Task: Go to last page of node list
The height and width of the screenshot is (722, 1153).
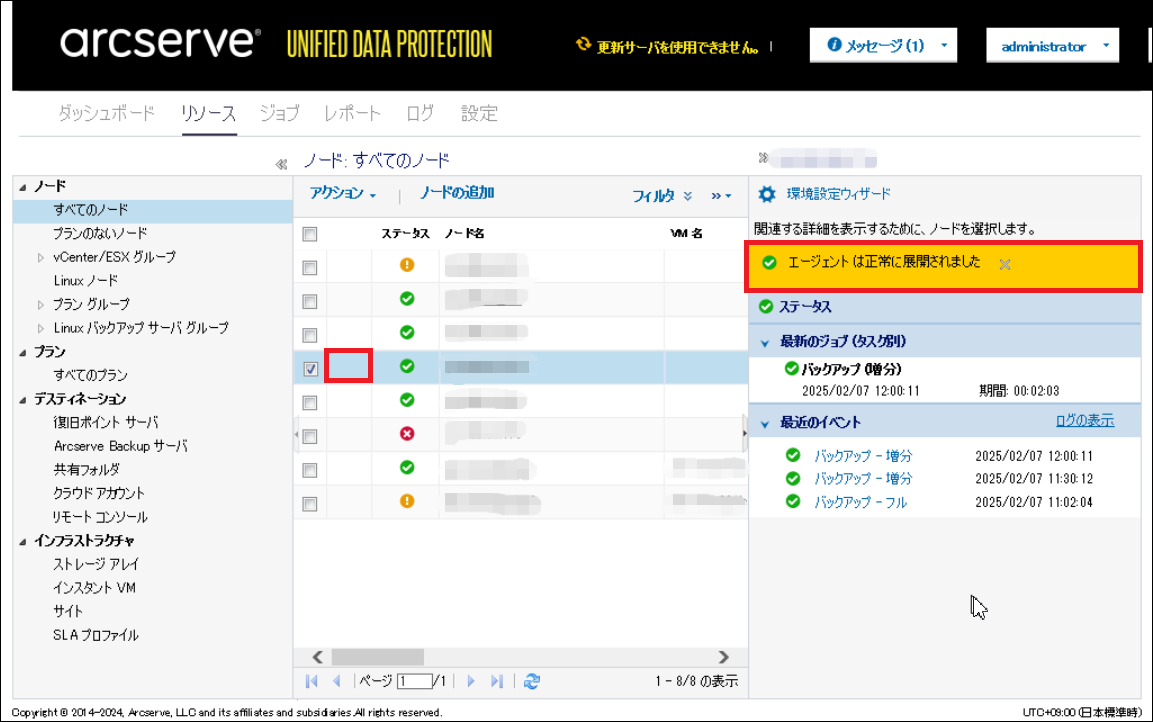Action: point(496,682)
